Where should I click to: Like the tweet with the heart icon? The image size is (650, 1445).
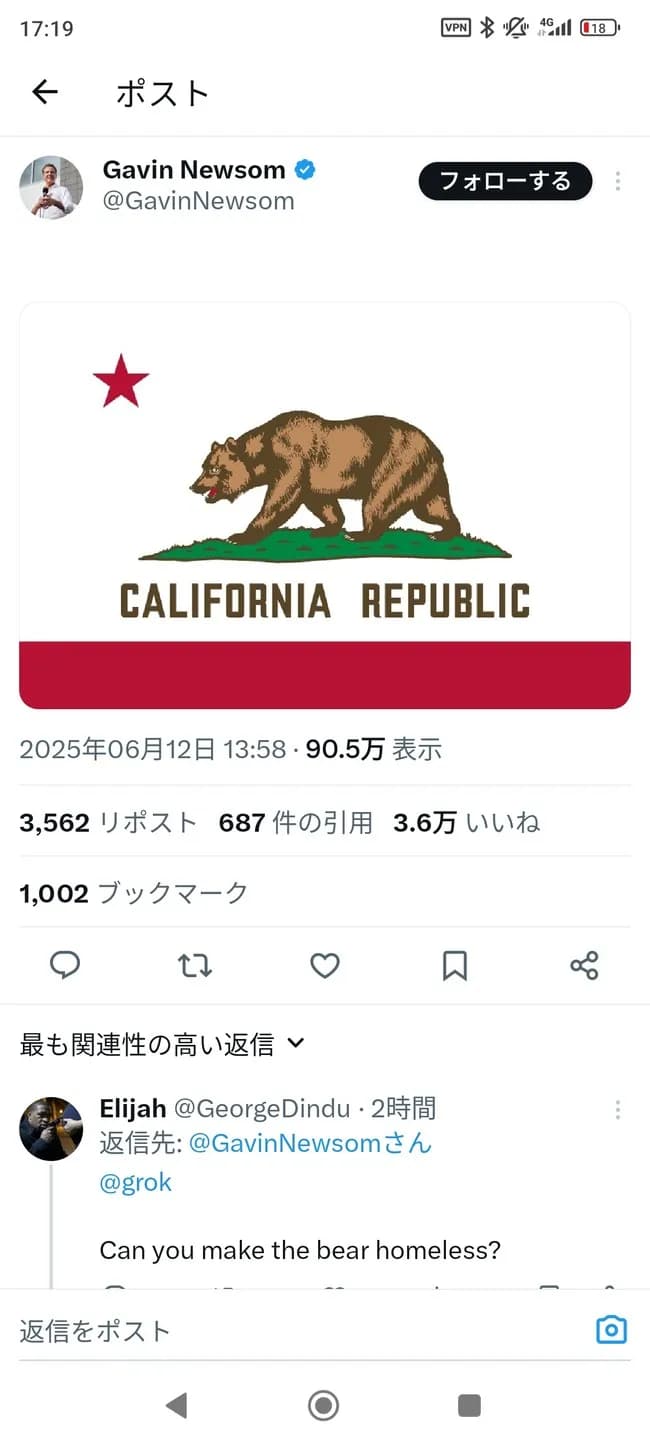pyautogui.click(x=324, y=965)
